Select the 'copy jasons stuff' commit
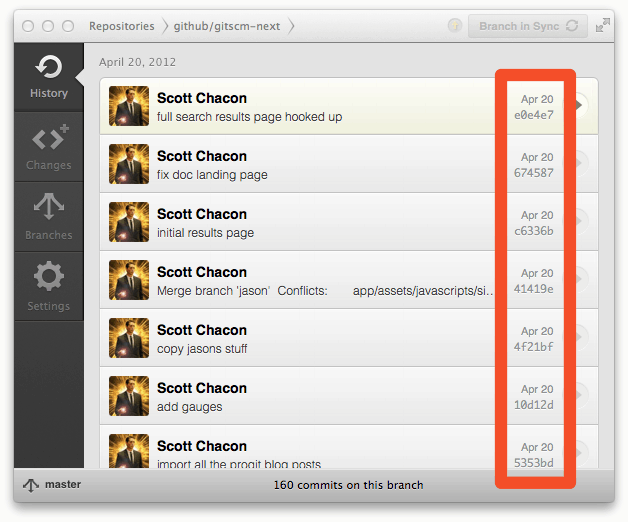Viewport: 628px width, 522px height. (x=349, y=338)
